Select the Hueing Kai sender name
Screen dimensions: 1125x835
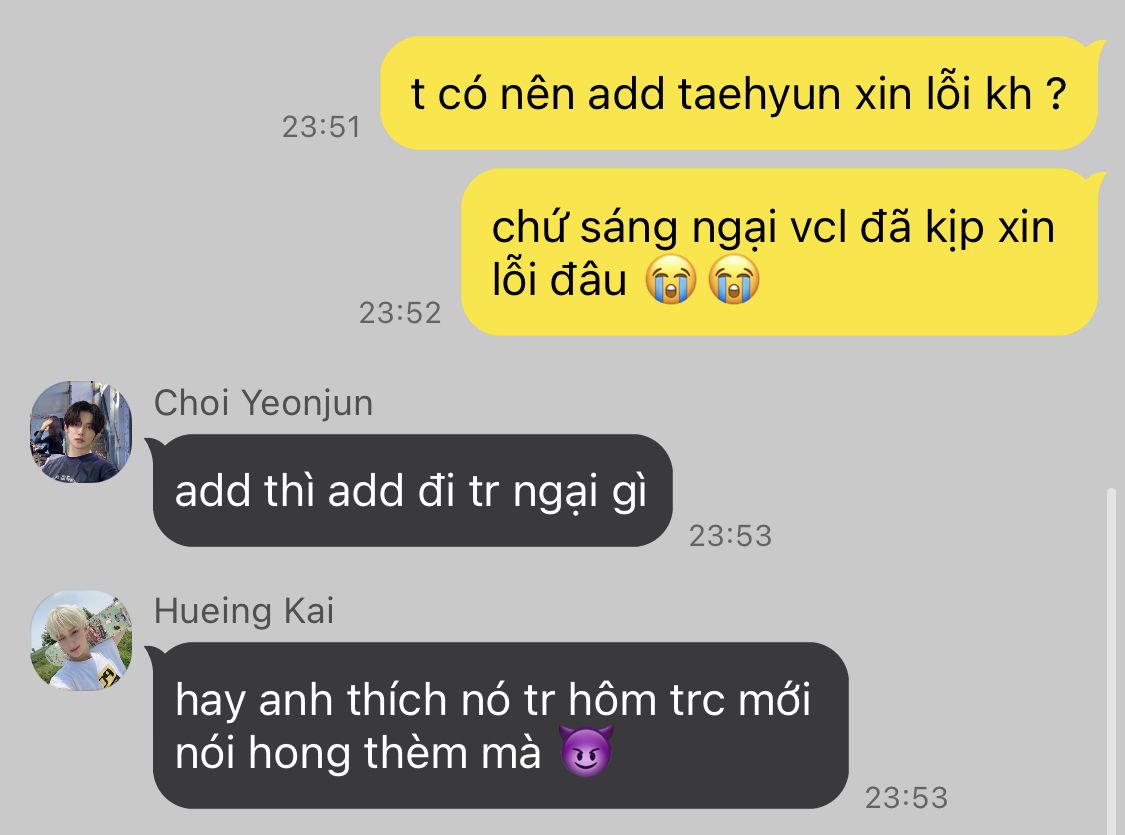[x=244, y=611]
